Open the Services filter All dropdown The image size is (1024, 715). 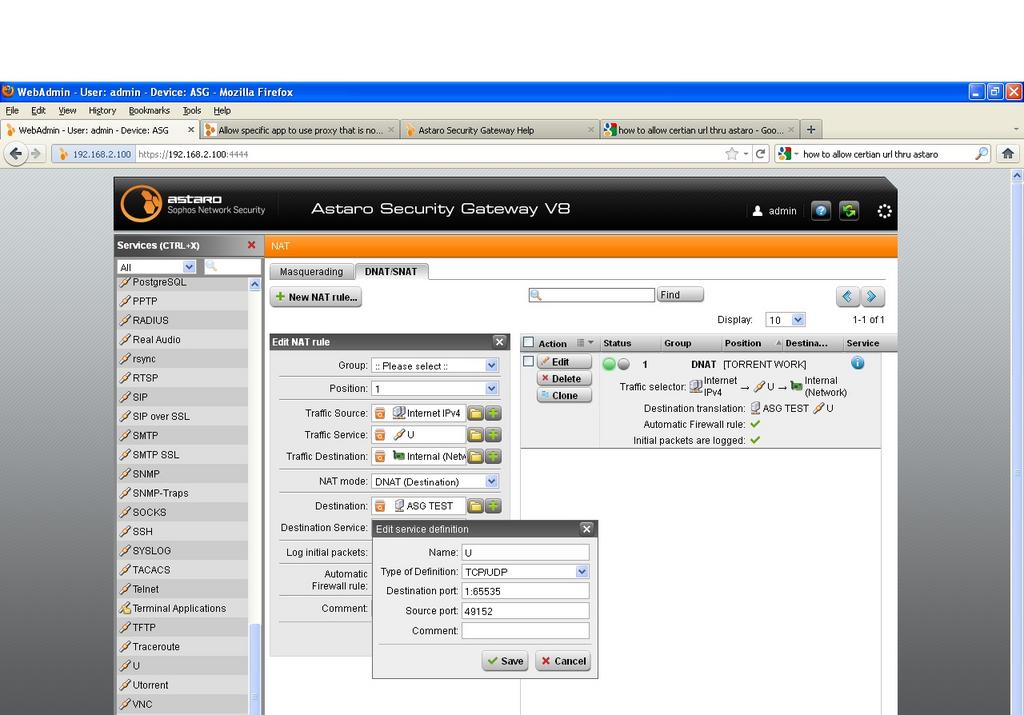tap(189, 266)
